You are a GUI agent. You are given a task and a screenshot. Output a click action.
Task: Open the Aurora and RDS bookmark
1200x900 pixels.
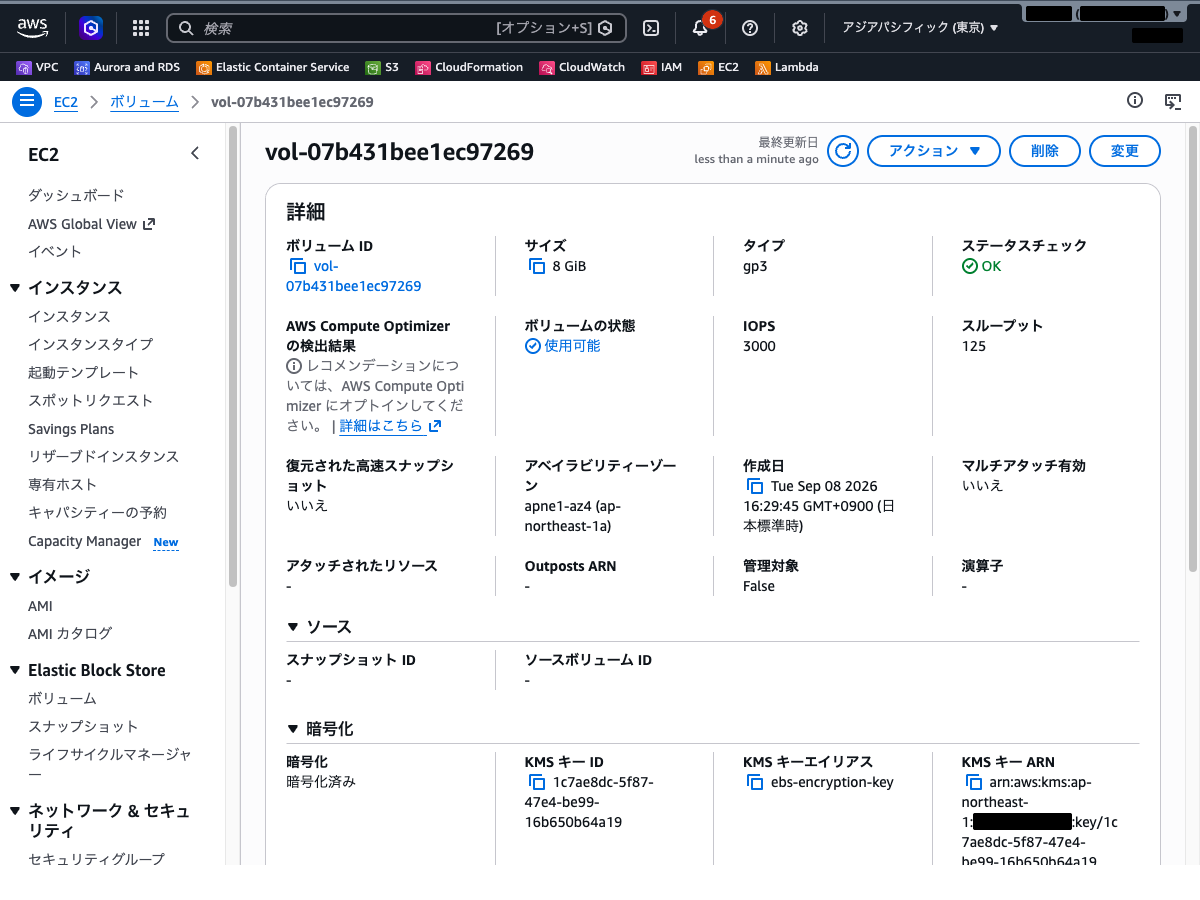[x=127, y=67]
